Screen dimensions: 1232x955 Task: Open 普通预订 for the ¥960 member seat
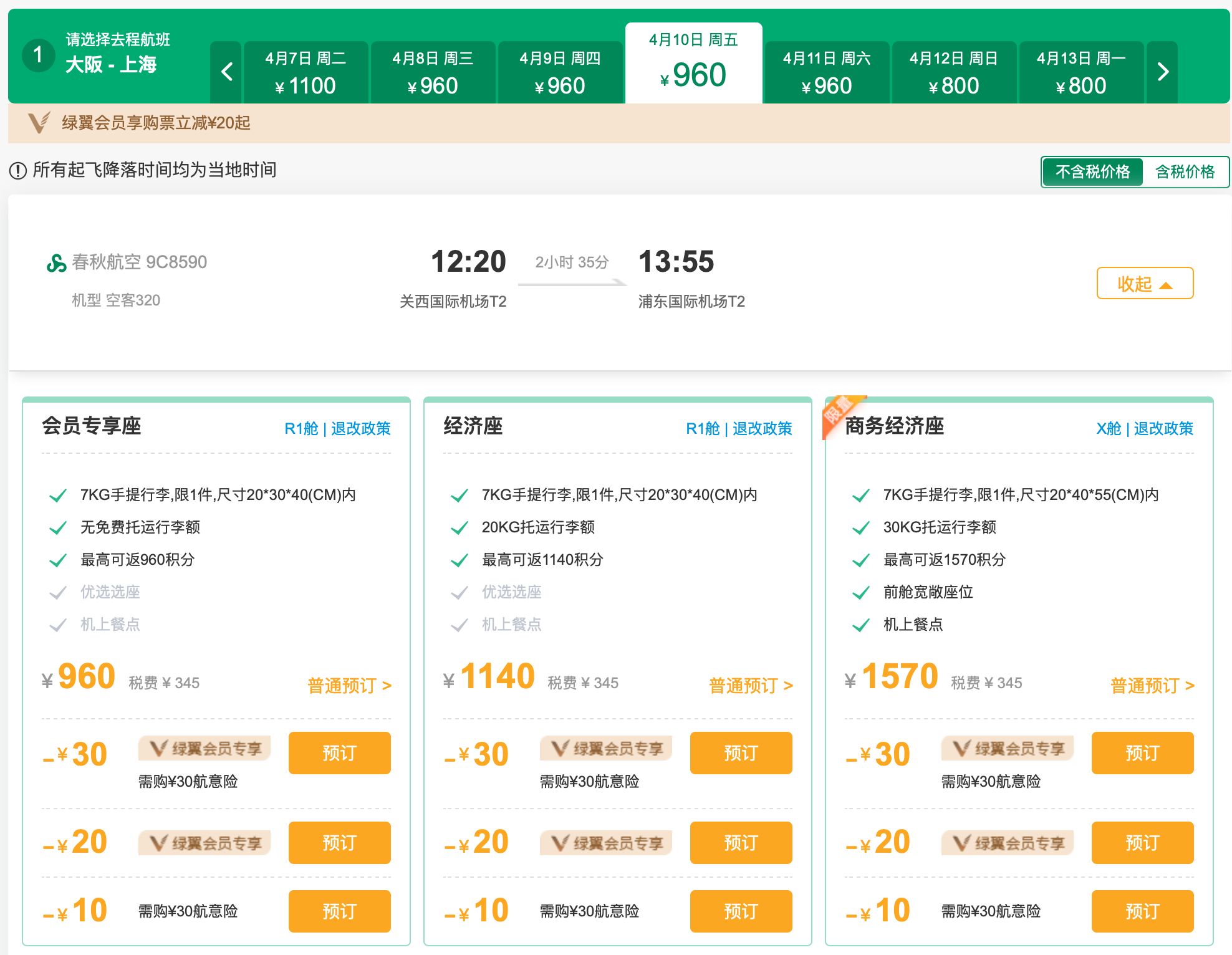pyautogui.click(x=349, y=686)
